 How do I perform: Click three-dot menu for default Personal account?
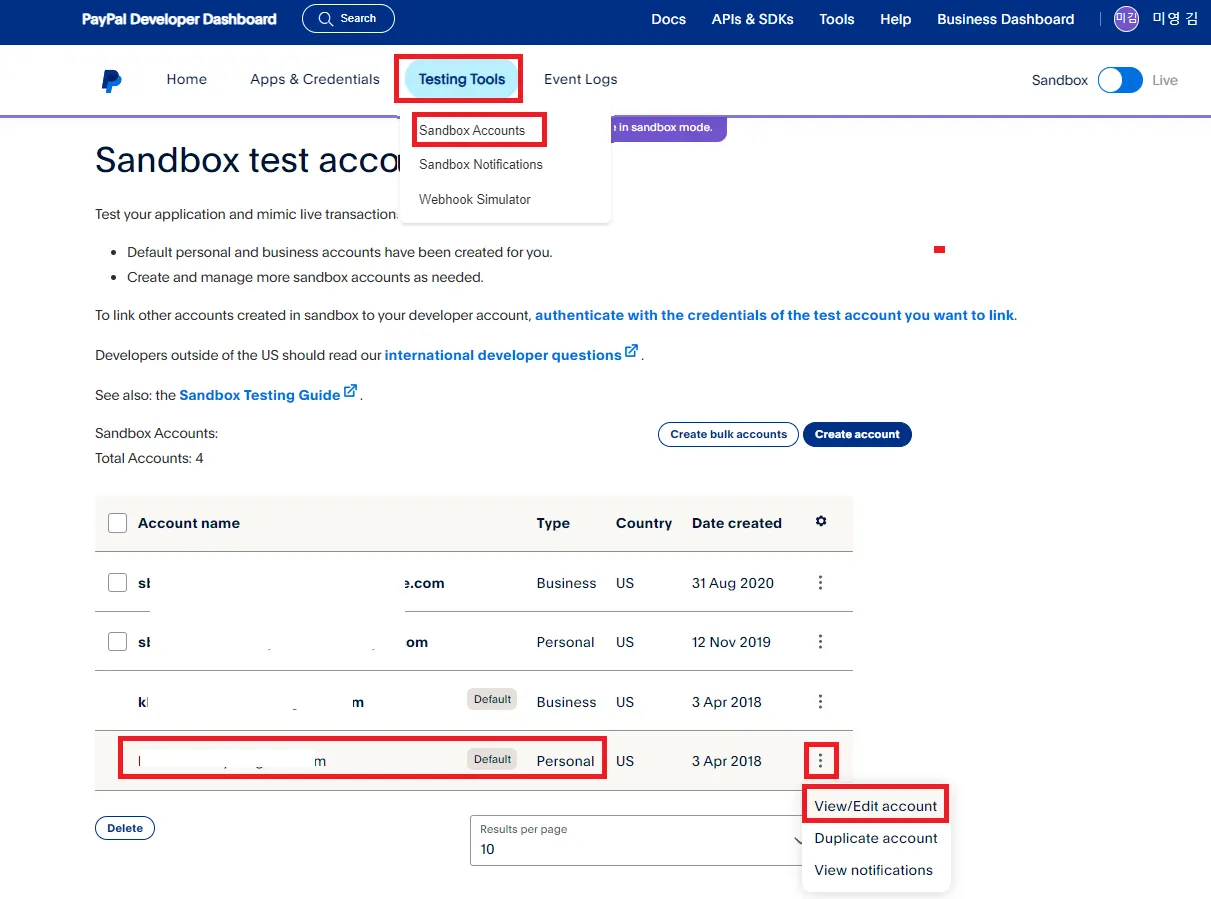coord(820,761)
